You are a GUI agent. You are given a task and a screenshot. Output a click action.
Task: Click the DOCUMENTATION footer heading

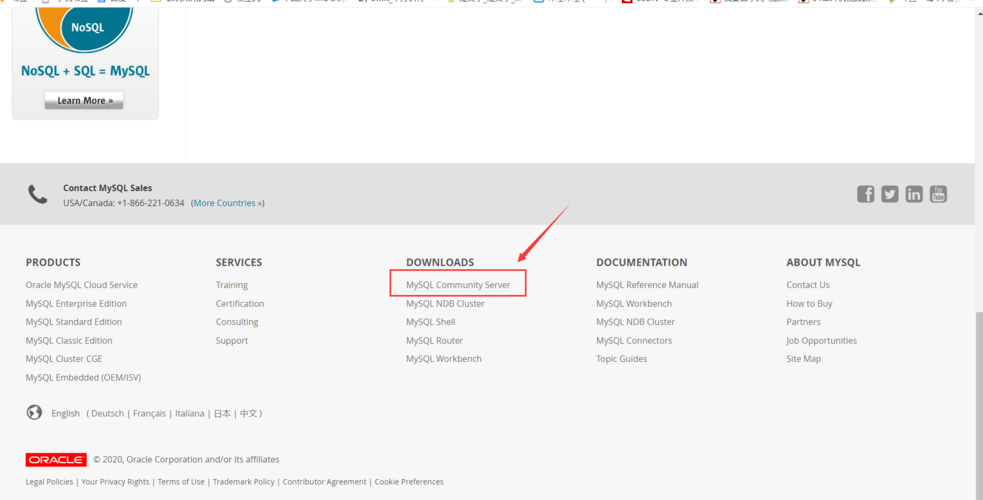pos(642,263)
